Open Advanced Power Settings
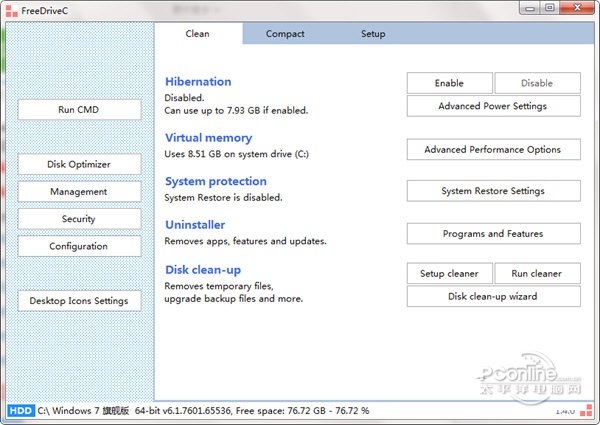The image size is (600, 425). coord(493,106)
